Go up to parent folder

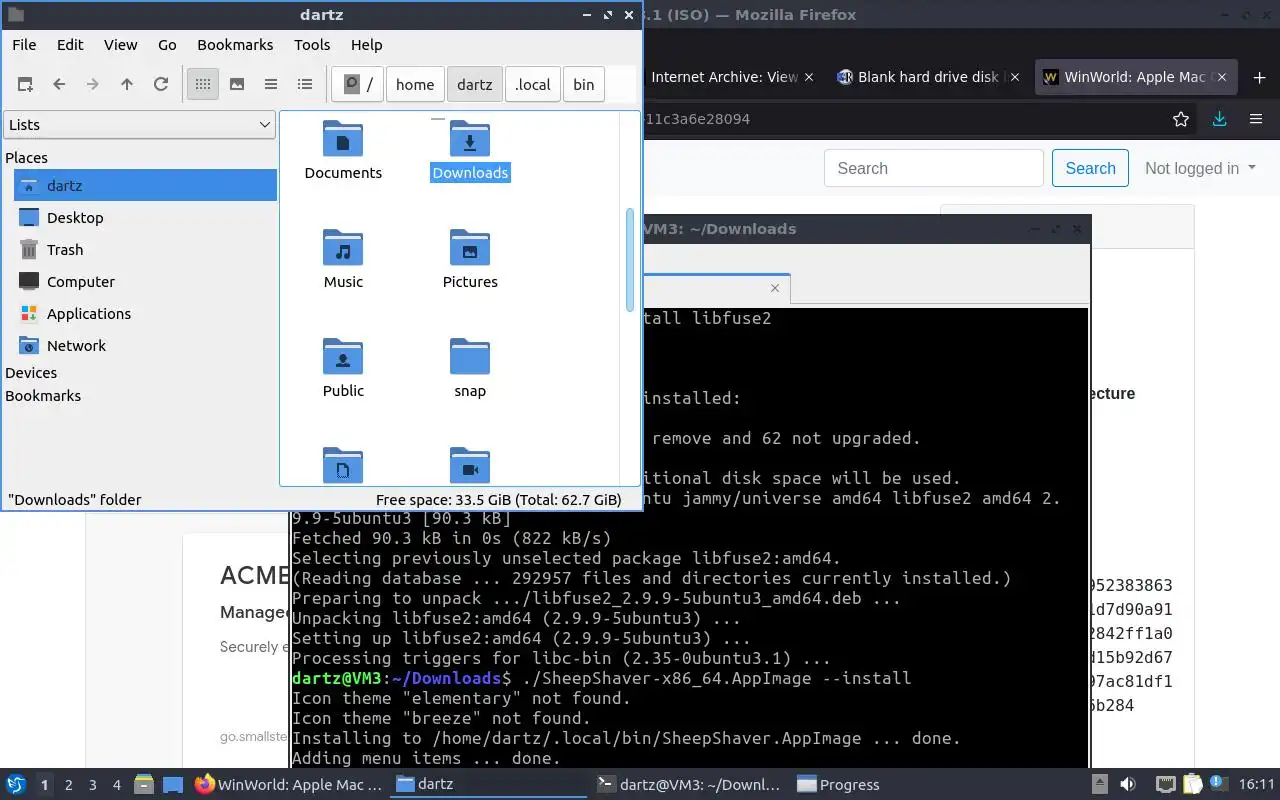(127, 85)
